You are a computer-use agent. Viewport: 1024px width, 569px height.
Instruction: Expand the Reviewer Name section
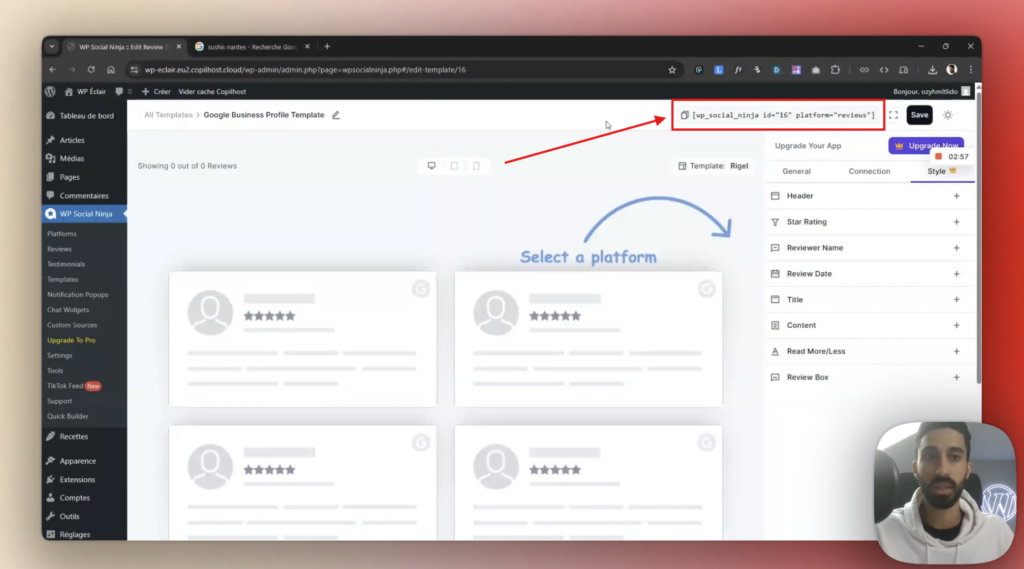[x=956, y=248]
